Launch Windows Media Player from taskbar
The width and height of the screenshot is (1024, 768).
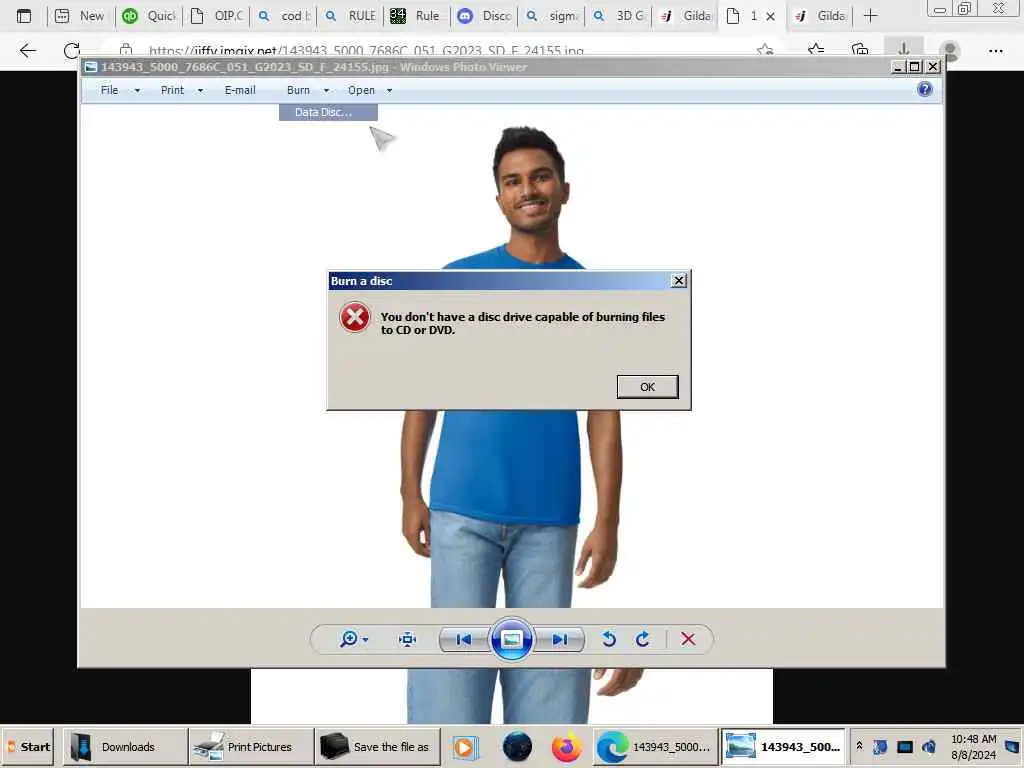click(466, 747)
